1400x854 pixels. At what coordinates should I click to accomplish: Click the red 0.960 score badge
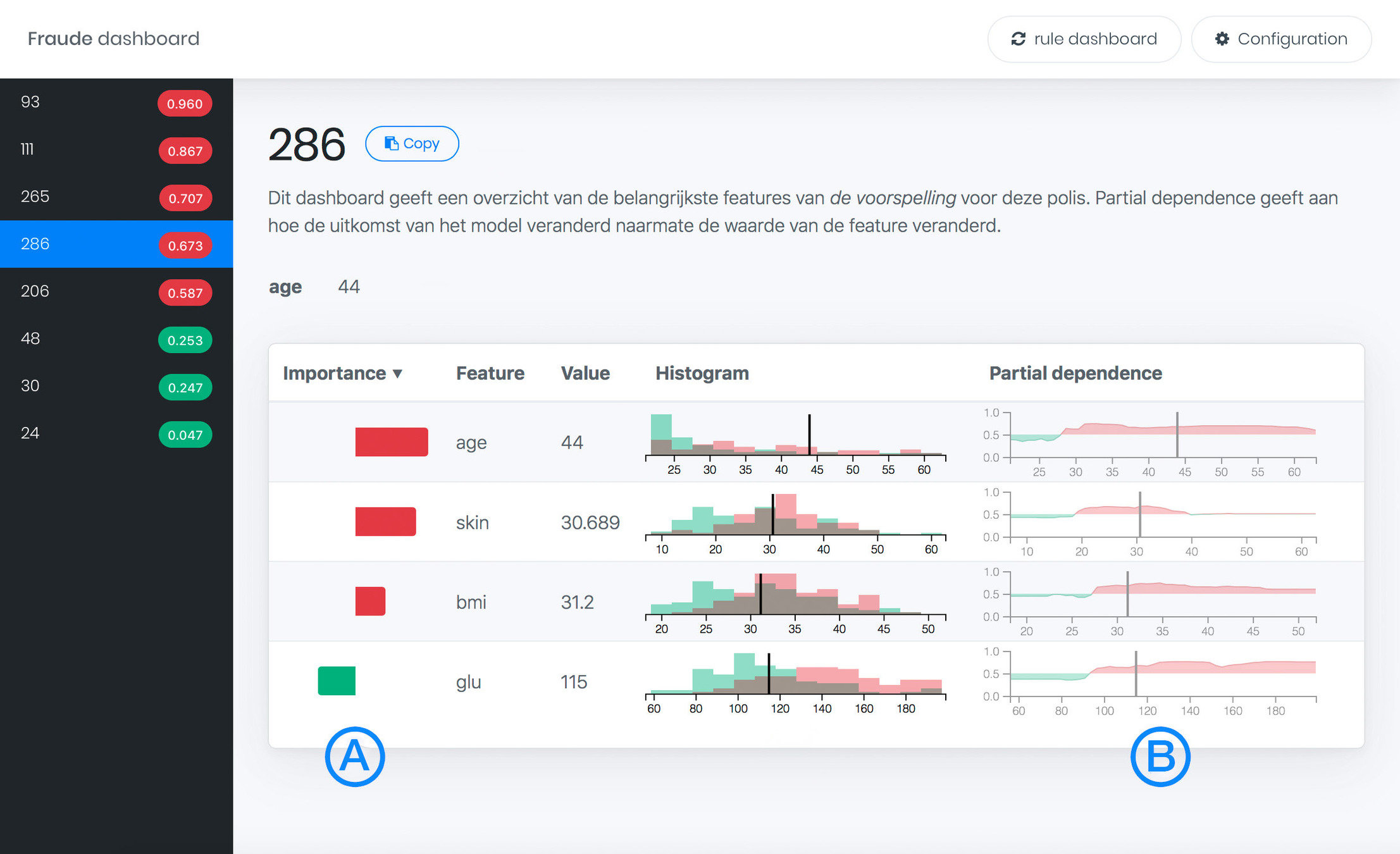(185, 104)
